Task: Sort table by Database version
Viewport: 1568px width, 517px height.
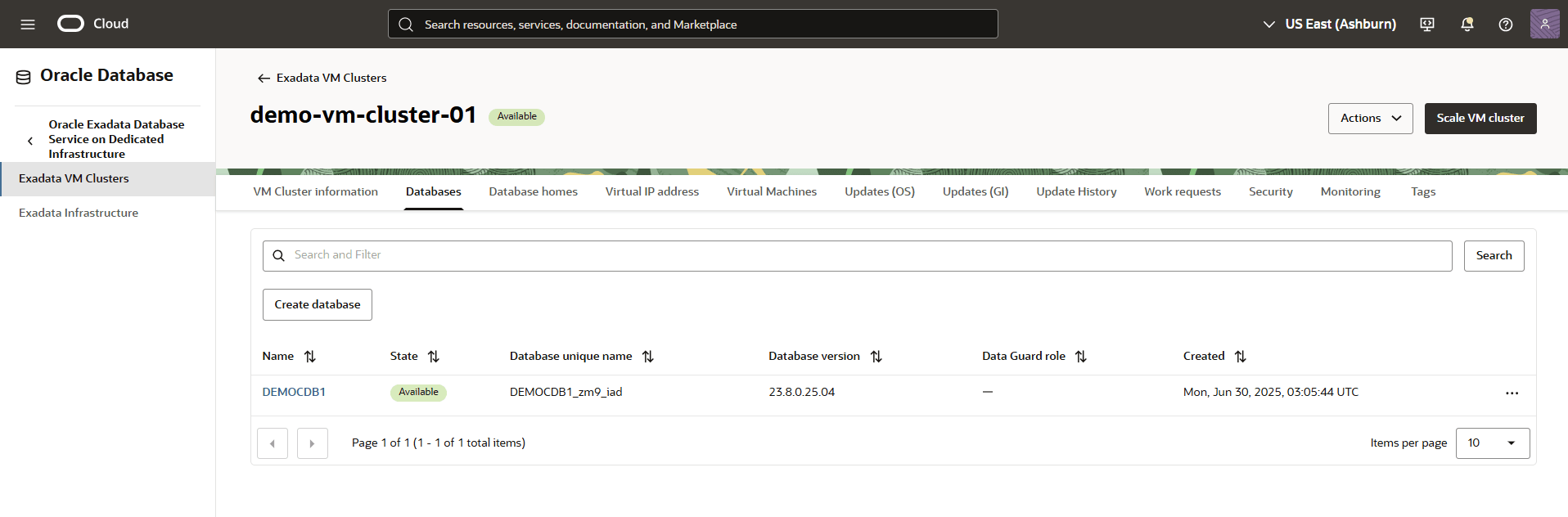Action: point(876,357)
